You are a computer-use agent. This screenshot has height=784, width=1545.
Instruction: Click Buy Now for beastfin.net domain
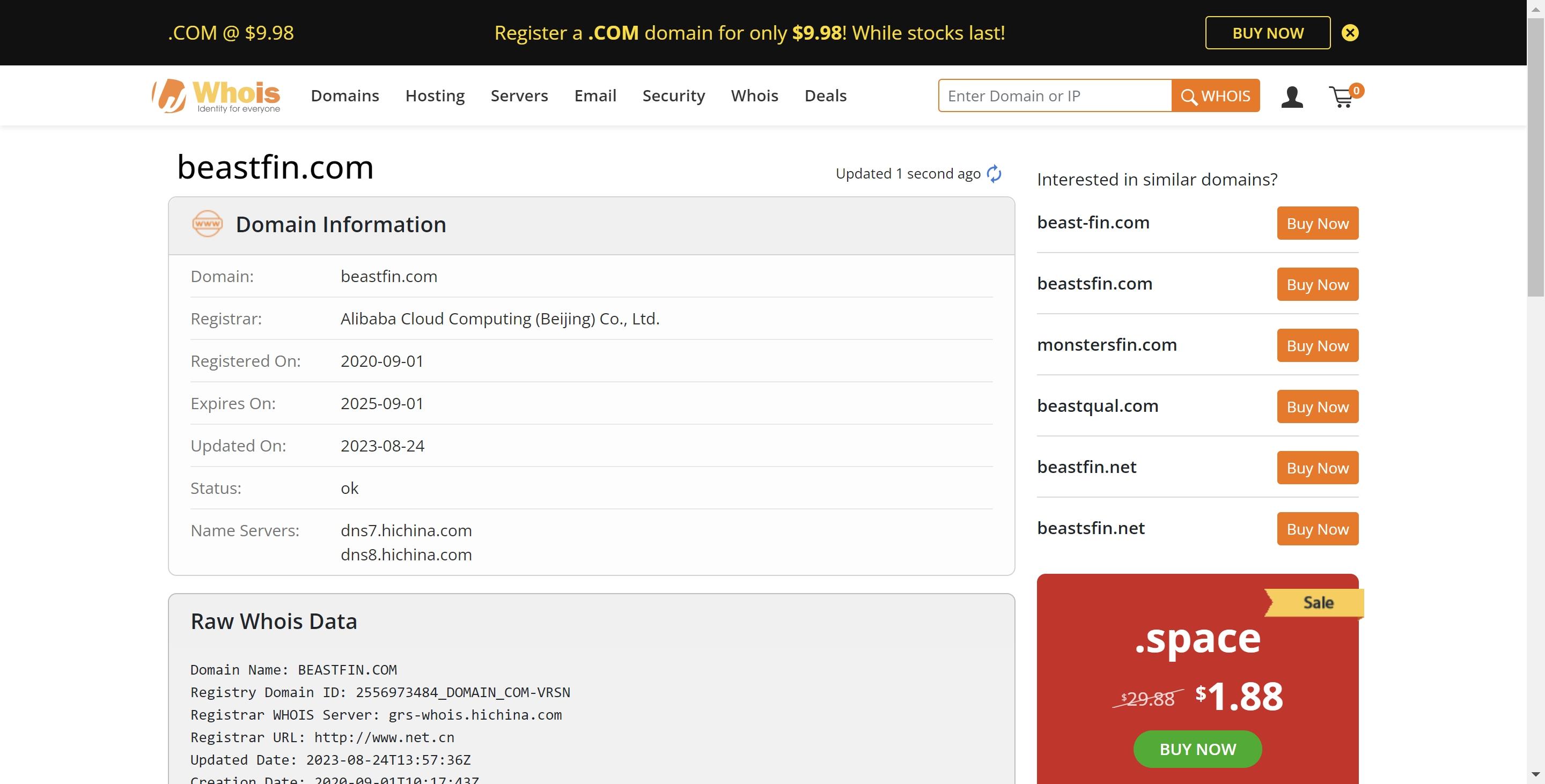pyautogui.click(x=1317, y=467)
